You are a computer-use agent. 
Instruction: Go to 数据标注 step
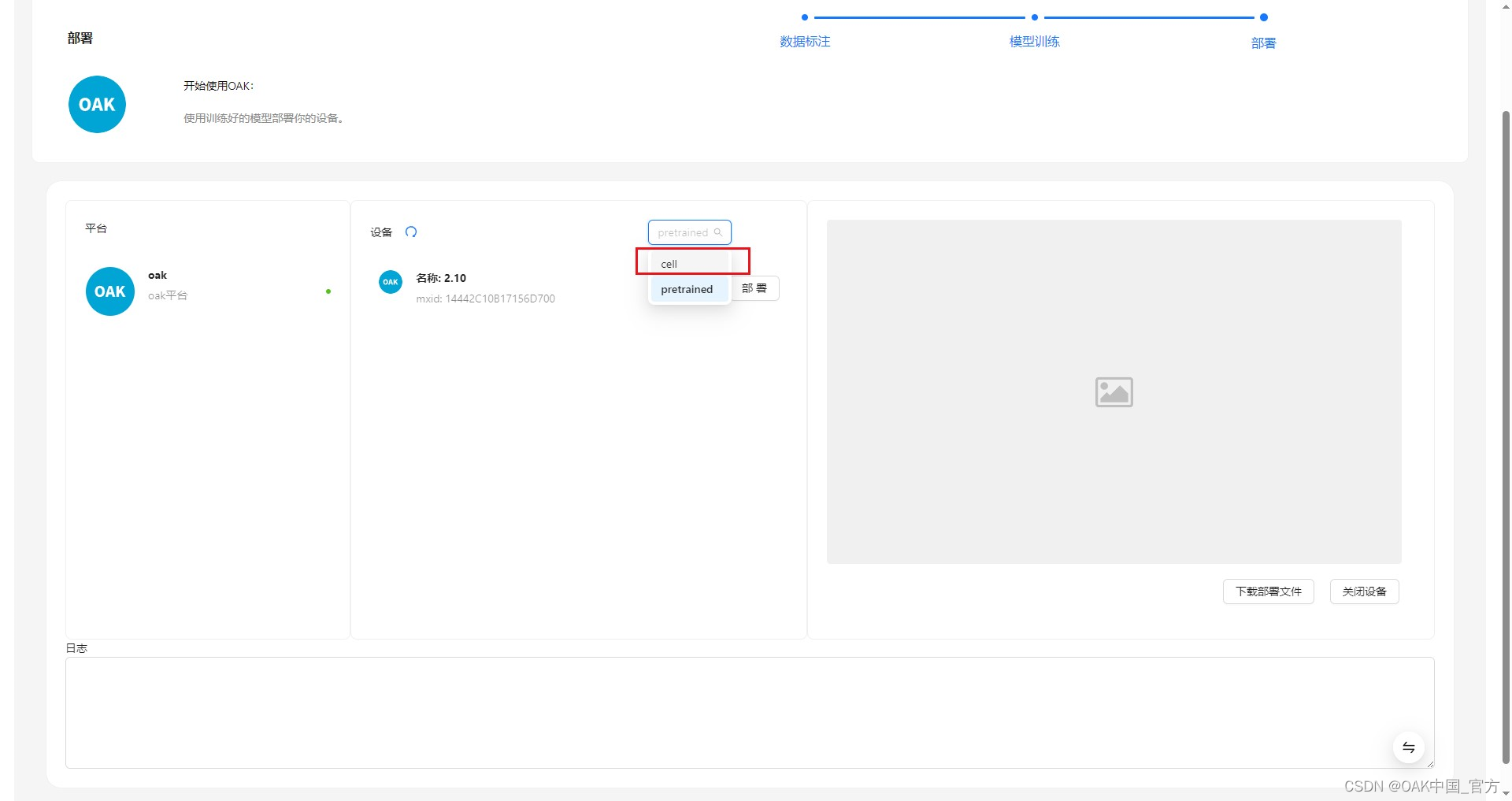pyautogui.click(x=805, y=41)
